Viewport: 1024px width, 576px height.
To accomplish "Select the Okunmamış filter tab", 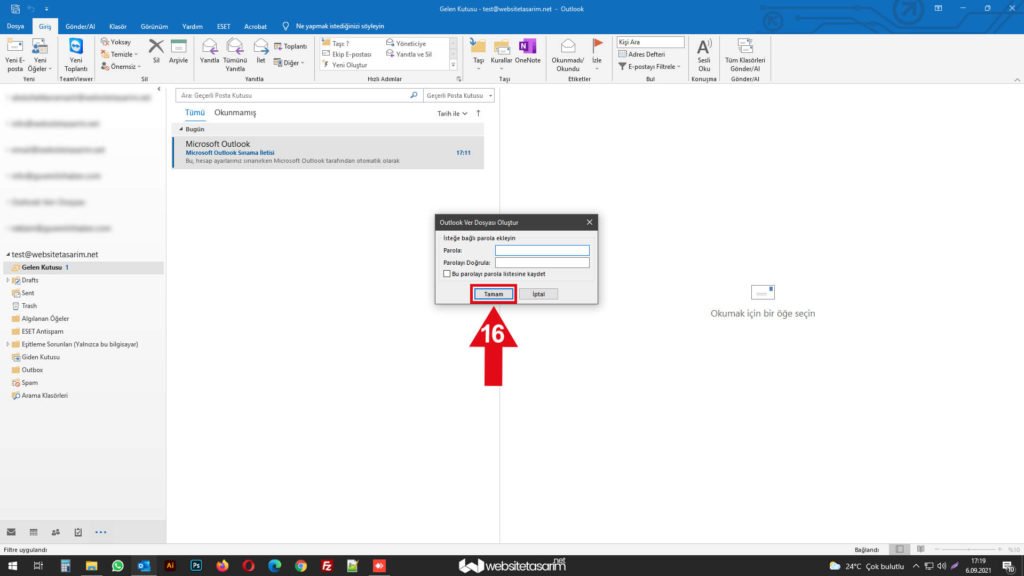I will pyautogui.click(x=235, y=113).
